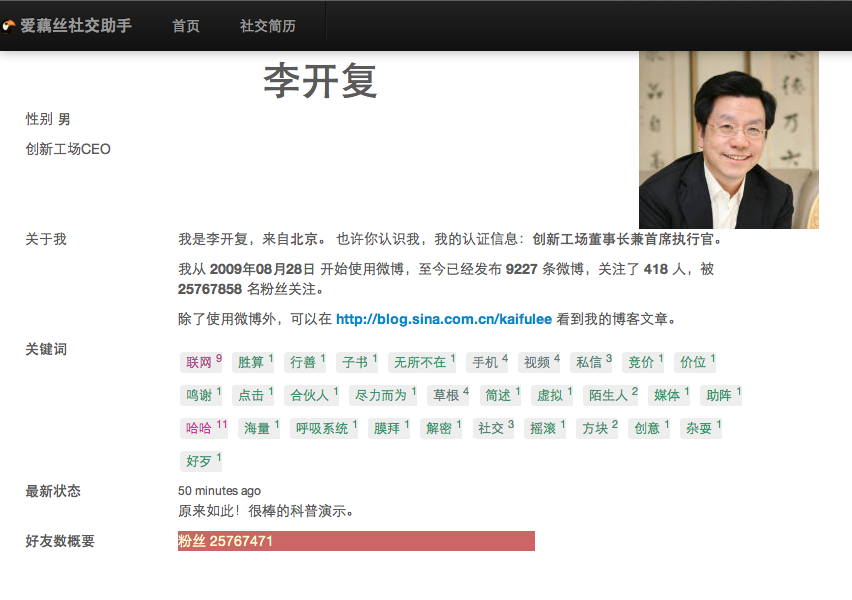
Task: Open the 爱藕丝社交助手 brand link
Action: coord(76,26)
